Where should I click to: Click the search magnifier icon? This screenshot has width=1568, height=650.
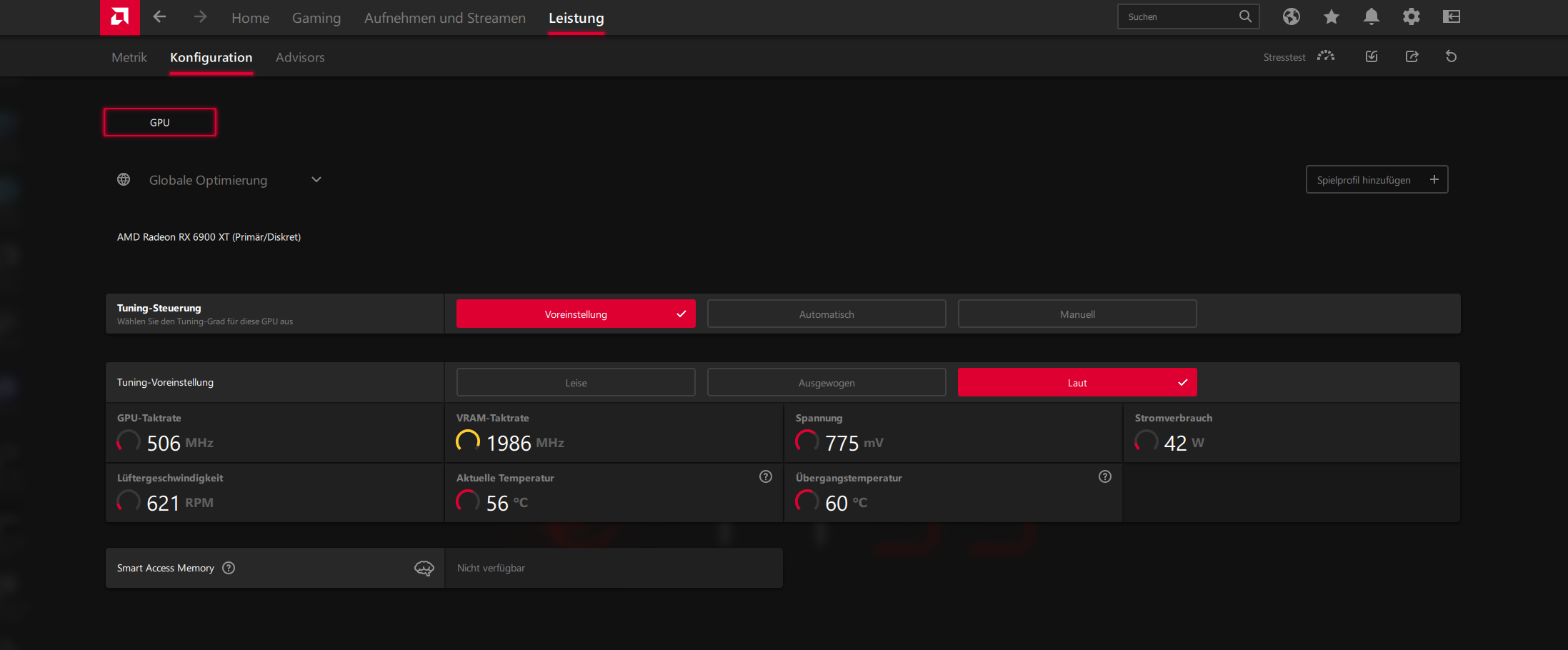1245,16
